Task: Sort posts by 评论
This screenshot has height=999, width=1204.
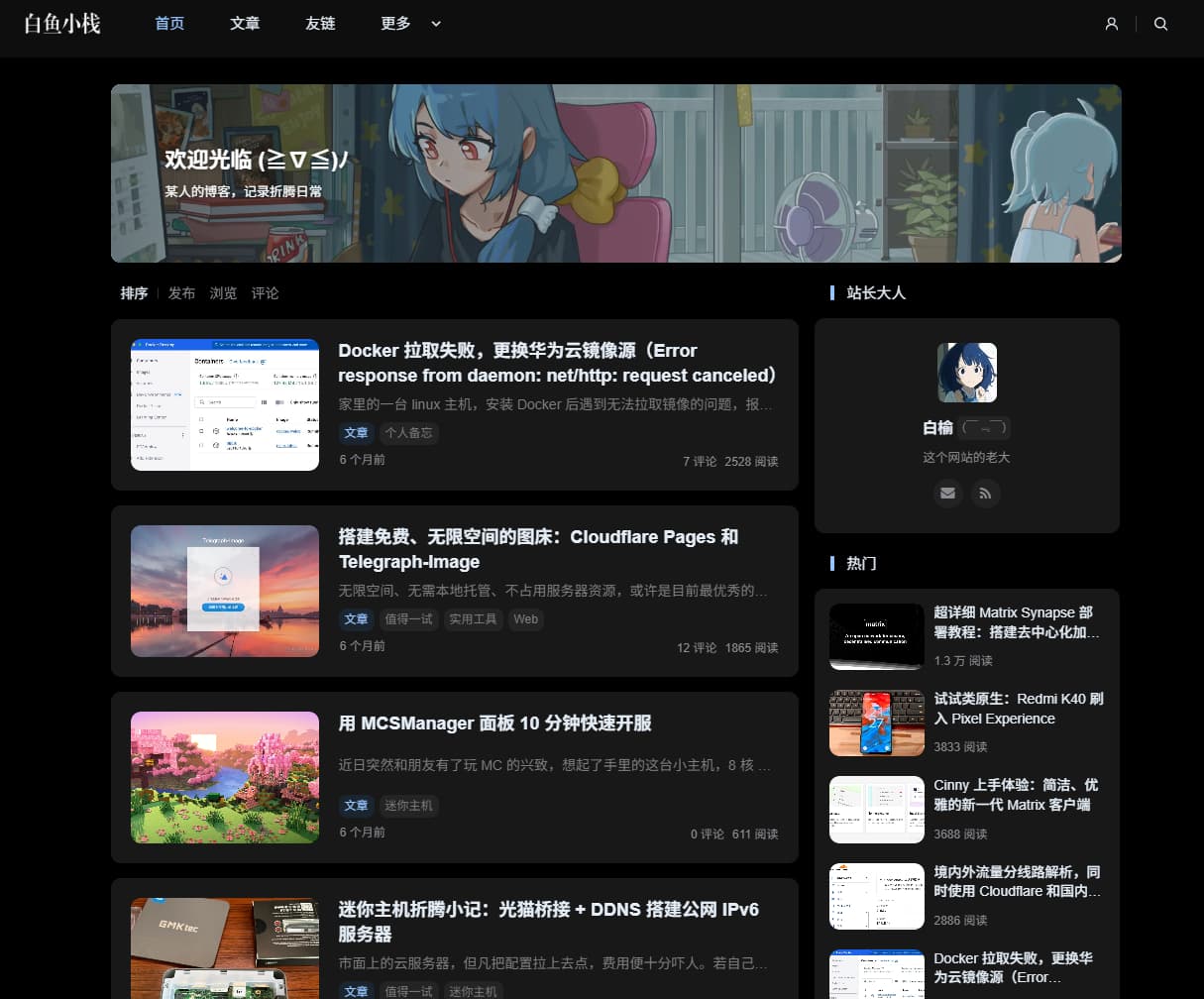Action: coord(265,293)
